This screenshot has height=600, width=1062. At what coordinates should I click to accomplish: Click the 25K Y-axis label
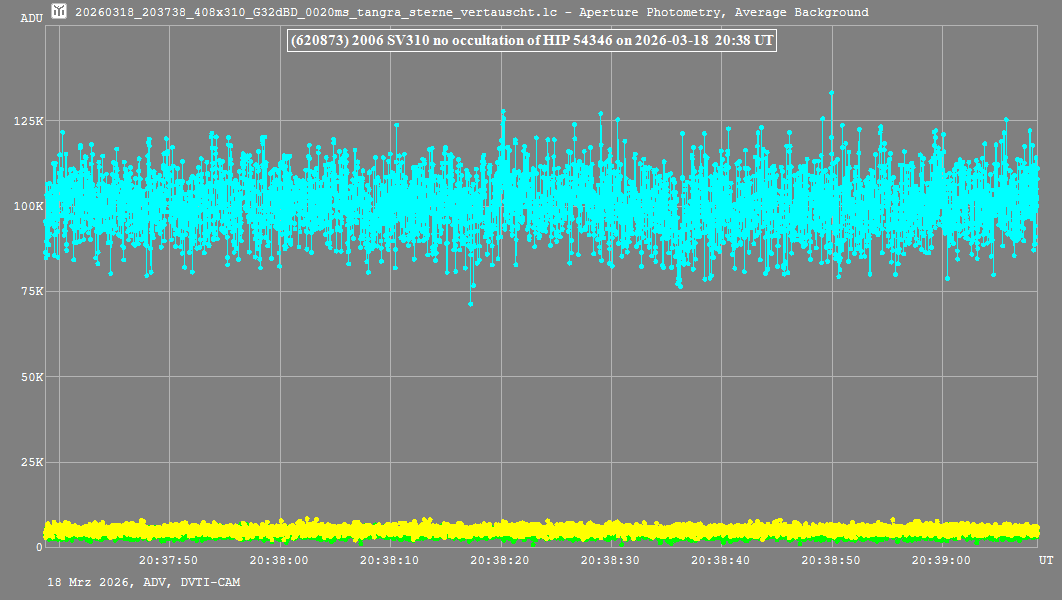[31, 463]
